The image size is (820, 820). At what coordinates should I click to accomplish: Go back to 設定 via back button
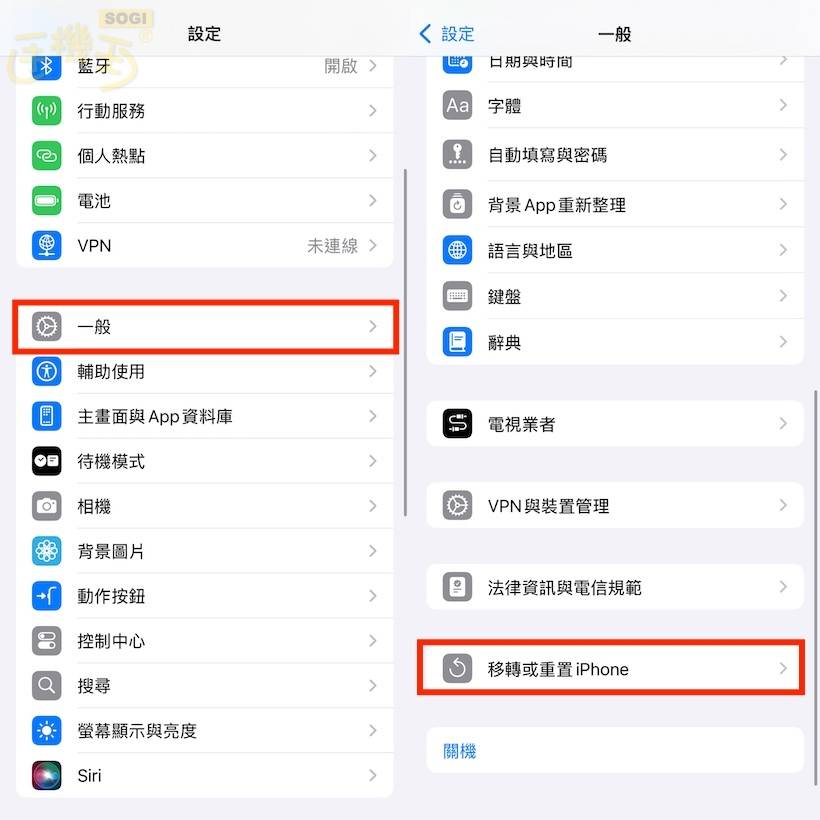click(x=447, y=34)
